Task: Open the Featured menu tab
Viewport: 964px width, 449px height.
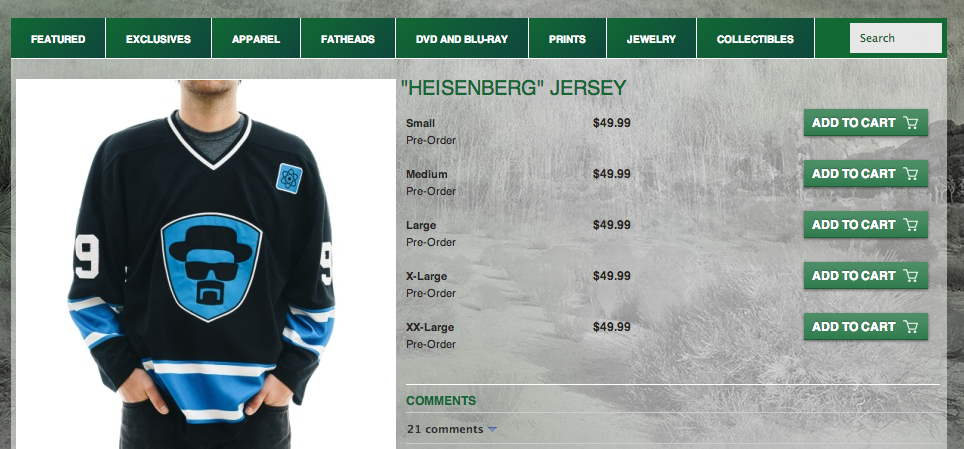Action: coord(58,39)
